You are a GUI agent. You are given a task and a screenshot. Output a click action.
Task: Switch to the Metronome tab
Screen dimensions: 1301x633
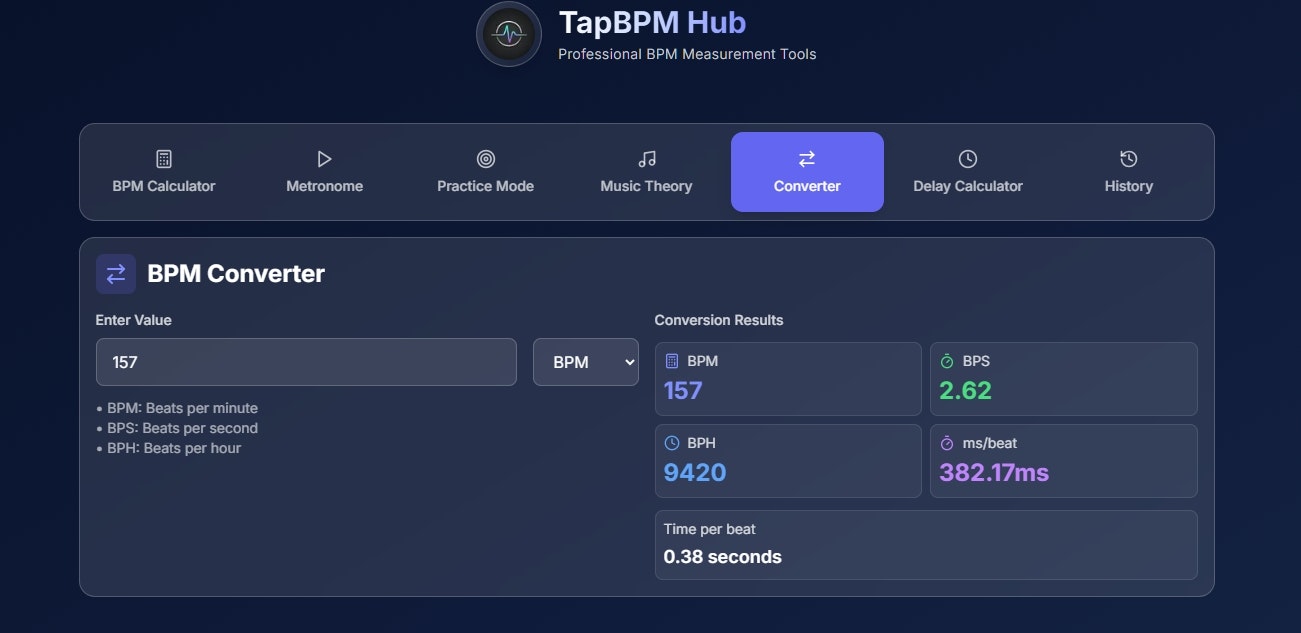point(324,172)
